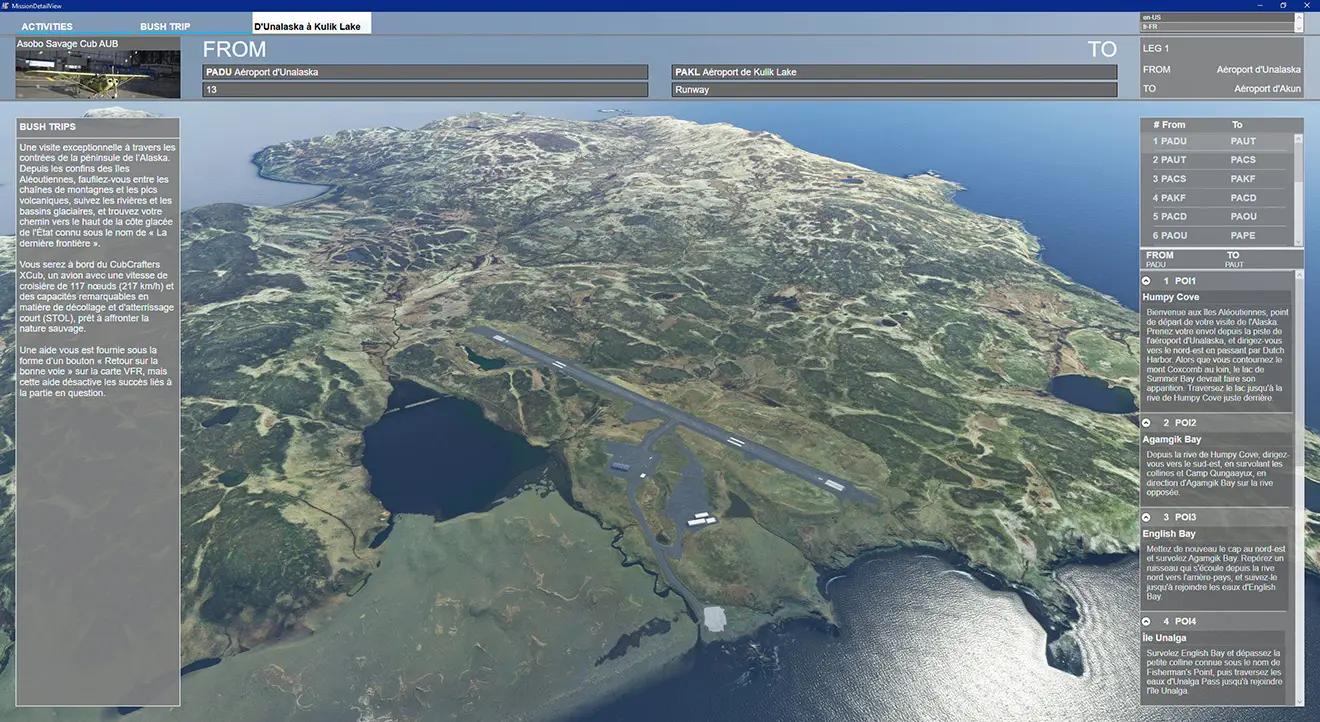1320x722 pixels.
Task: Click the Agamgik Bay title
Action: coord(1172,439)
